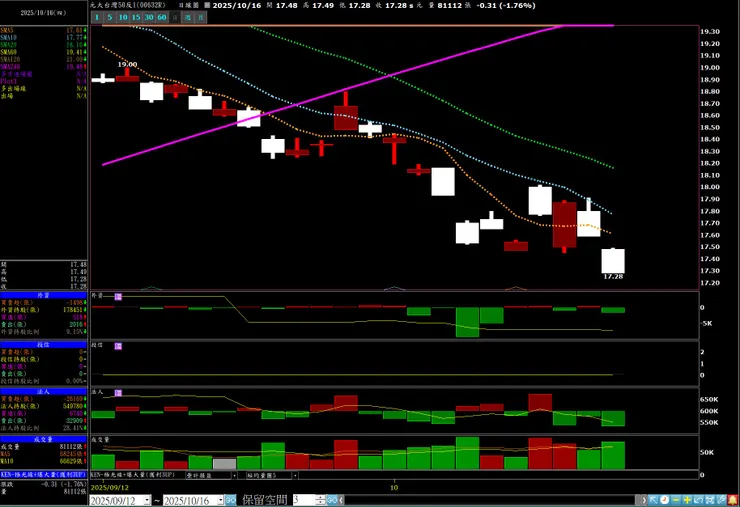This screenshot has height=507, width=740.
Task: Click the 19.00 high price label on chart
Action: [127, 64]
